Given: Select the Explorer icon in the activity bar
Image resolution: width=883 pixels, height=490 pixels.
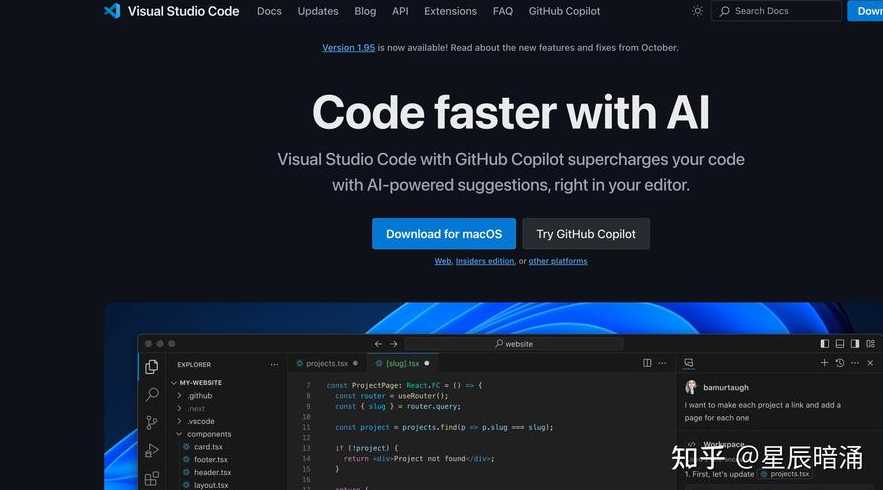Looking at the screenshot, I should coord(151,367).
